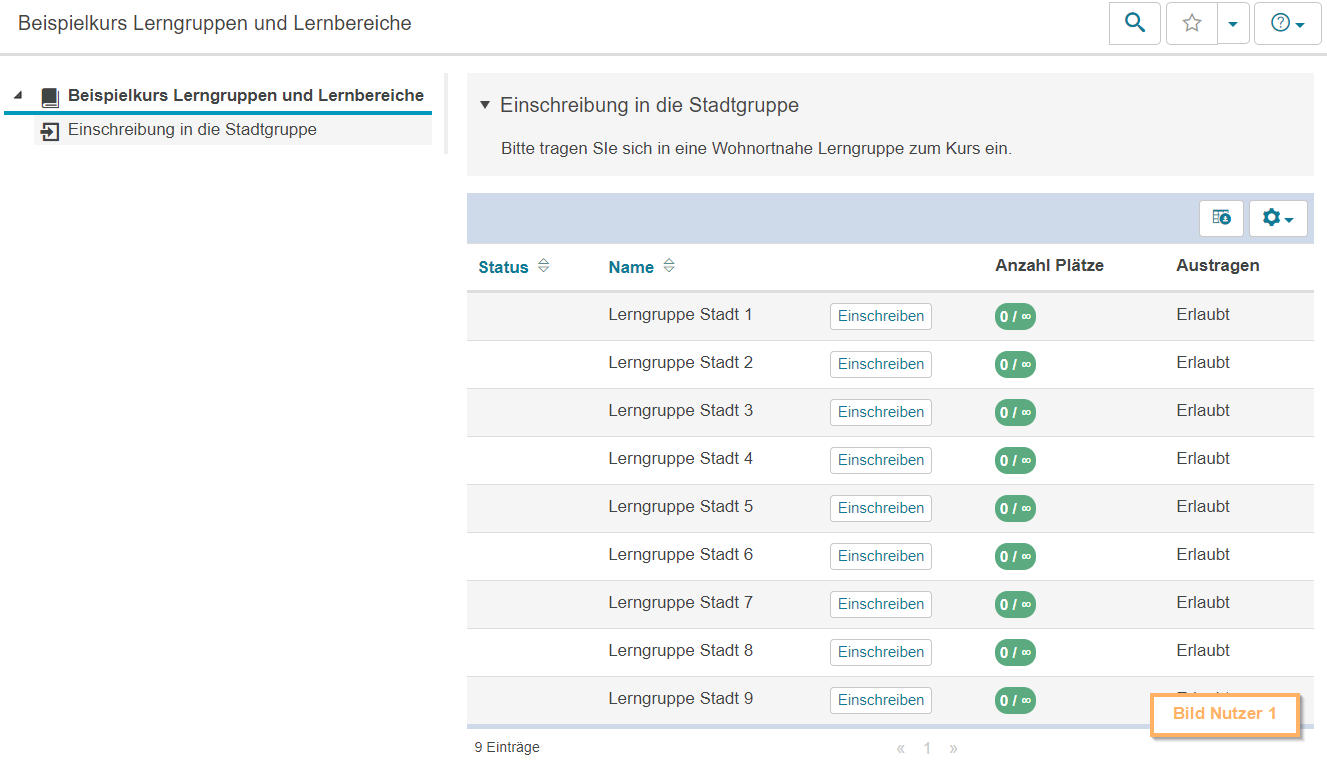Collapse the Beispielkurs navigation tree
1327x760 pixels.
(x=16, y=94)
